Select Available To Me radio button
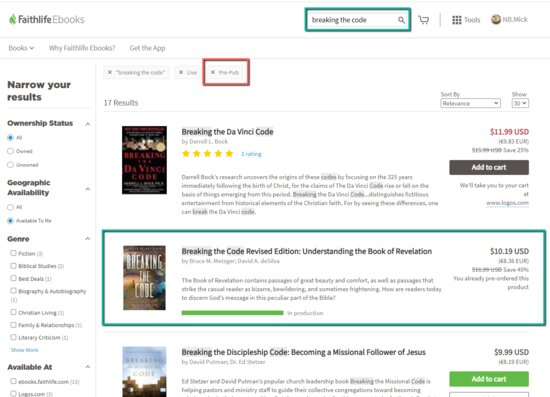 (11, 221)
